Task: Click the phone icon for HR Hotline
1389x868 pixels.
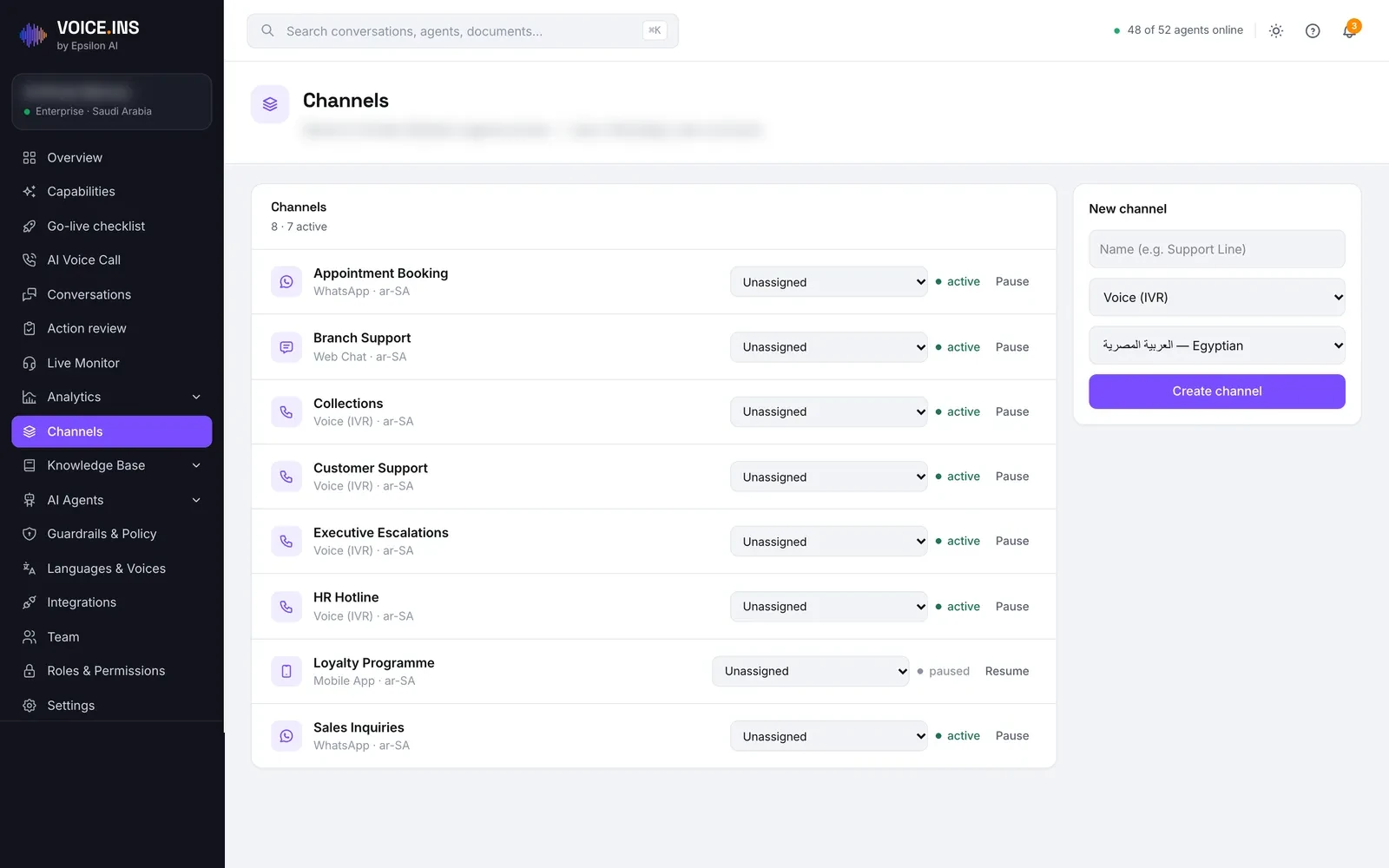Action: point(286,606)
